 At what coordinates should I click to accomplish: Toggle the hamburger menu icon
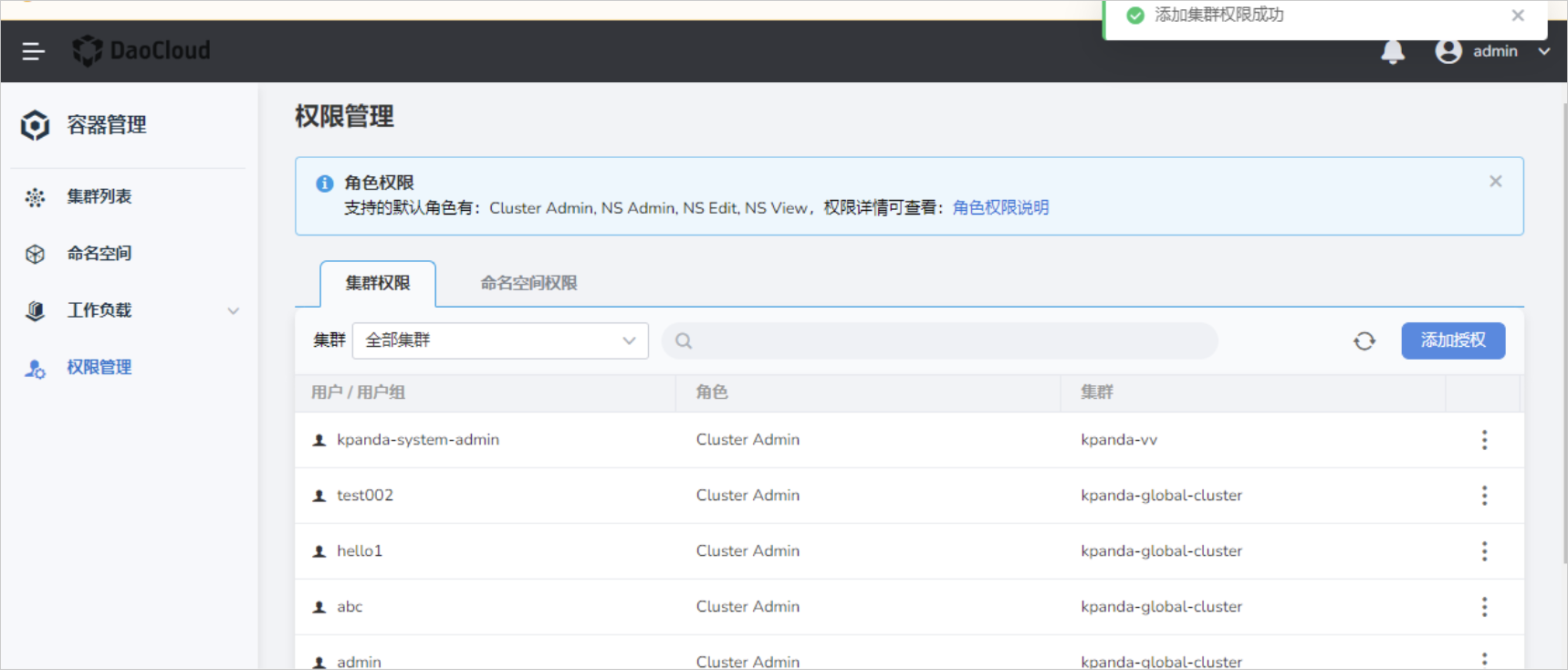34,51
